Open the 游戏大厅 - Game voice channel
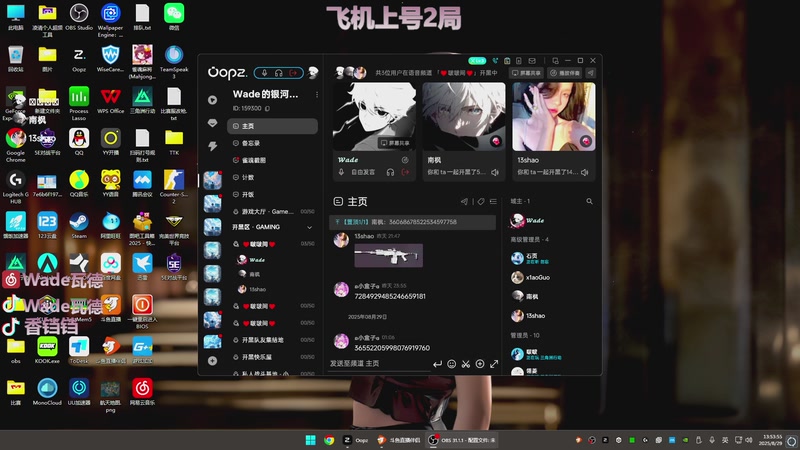 [x=272, y=211]
